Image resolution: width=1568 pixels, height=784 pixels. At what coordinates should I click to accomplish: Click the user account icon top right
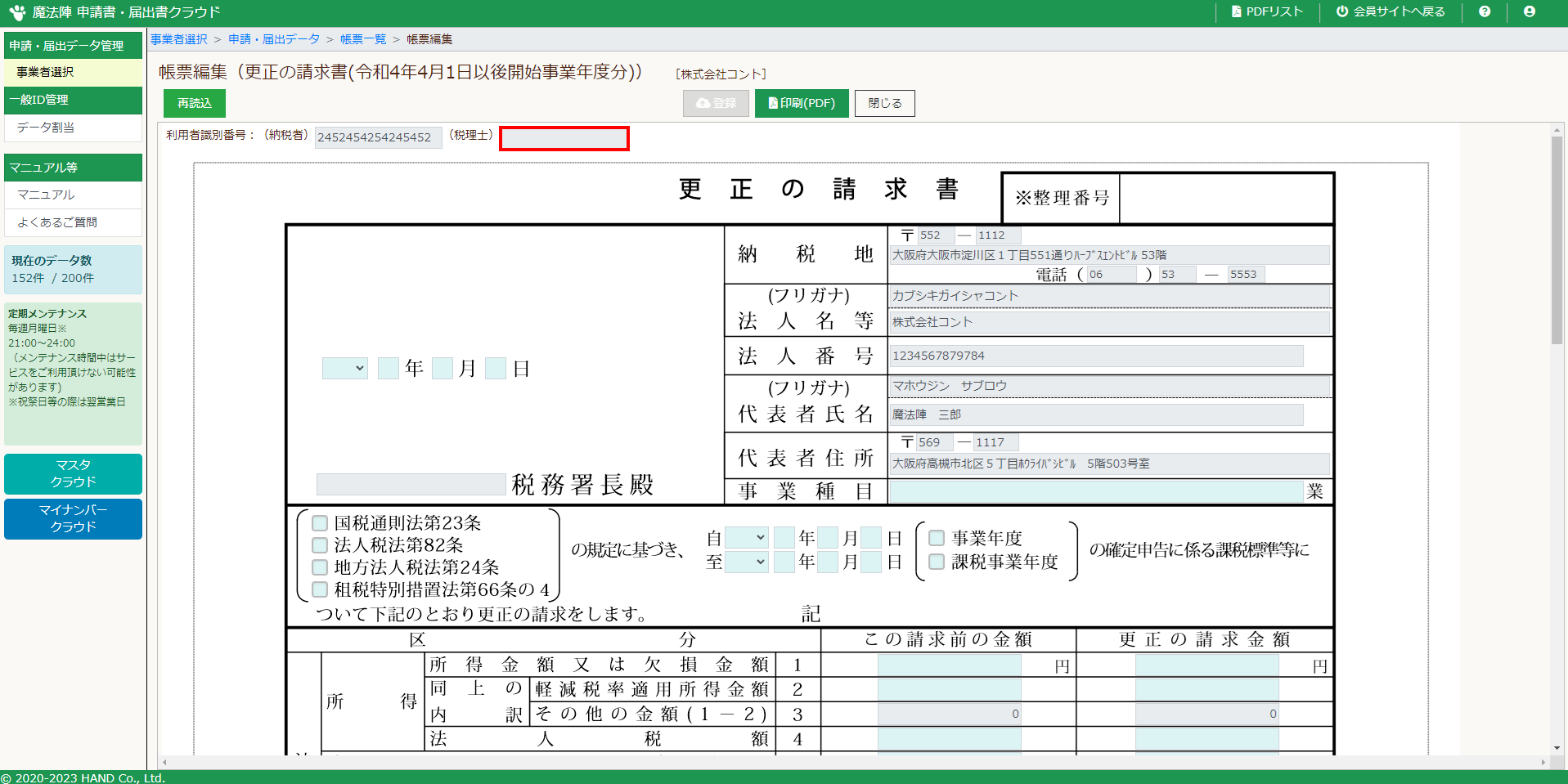pyautogui.click(x=1529, y=11)
